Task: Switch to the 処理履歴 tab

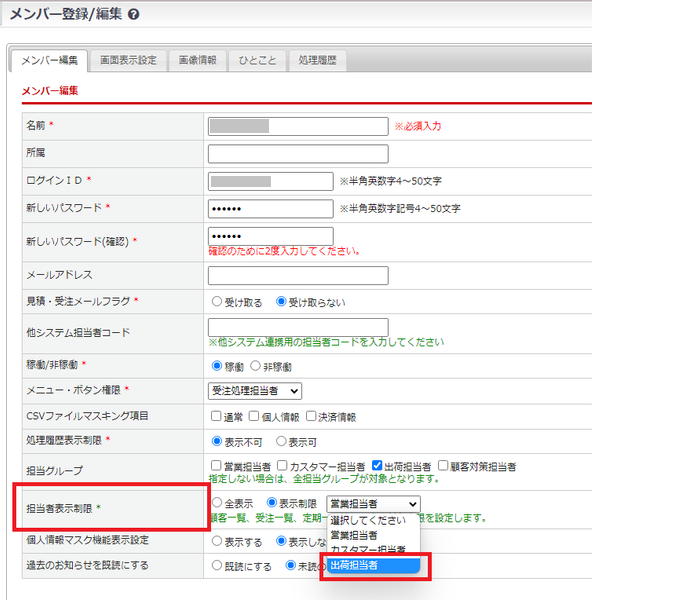Action: point(317,61)
